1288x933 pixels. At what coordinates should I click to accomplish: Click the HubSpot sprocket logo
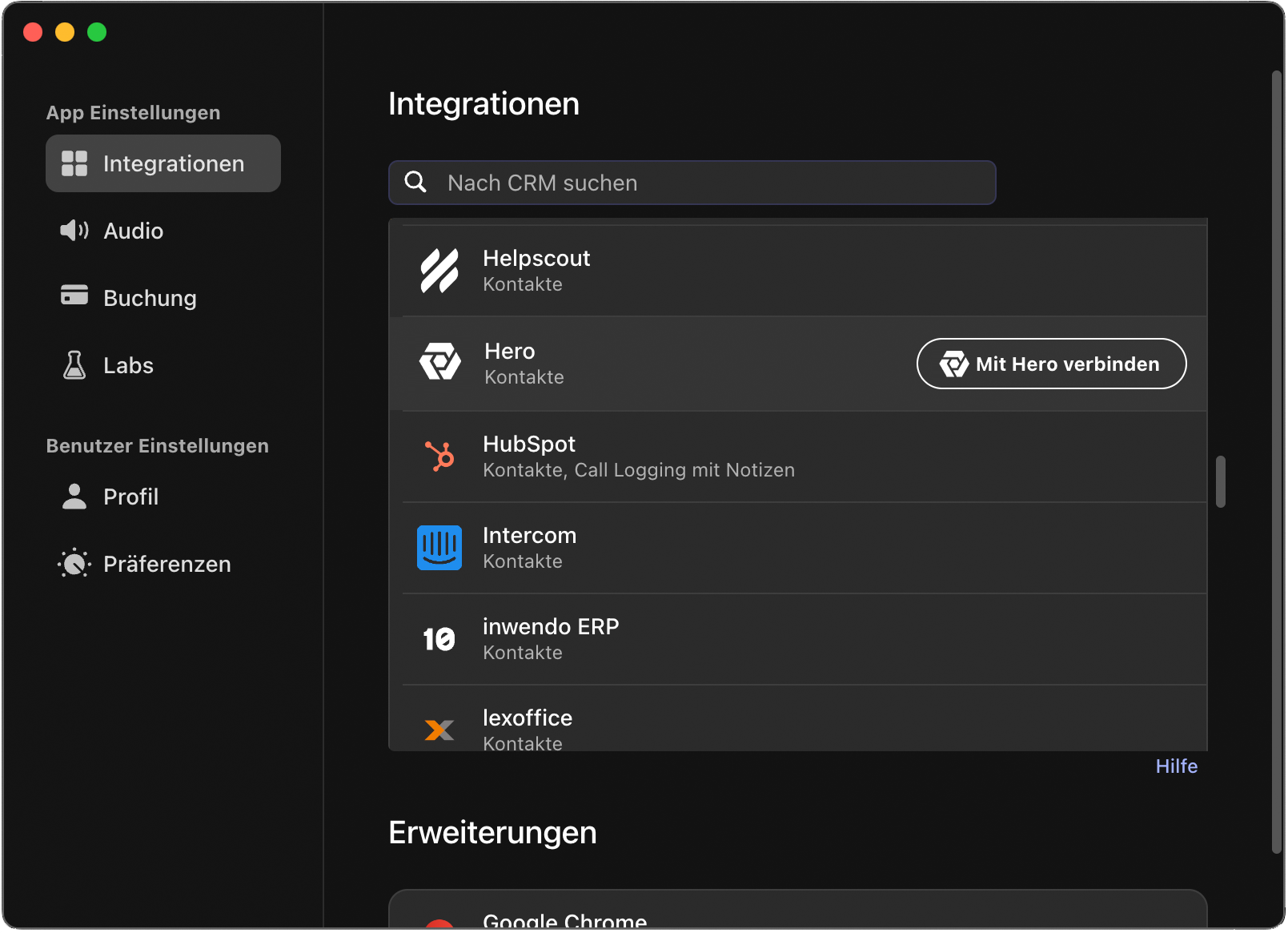(439, 456)
